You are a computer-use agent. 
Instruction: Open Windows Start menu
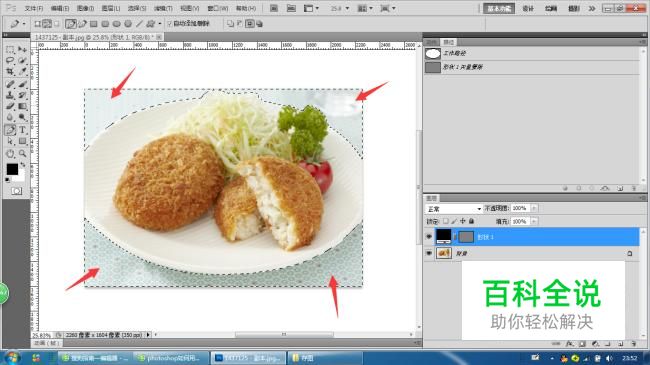(x=12, y=358)
